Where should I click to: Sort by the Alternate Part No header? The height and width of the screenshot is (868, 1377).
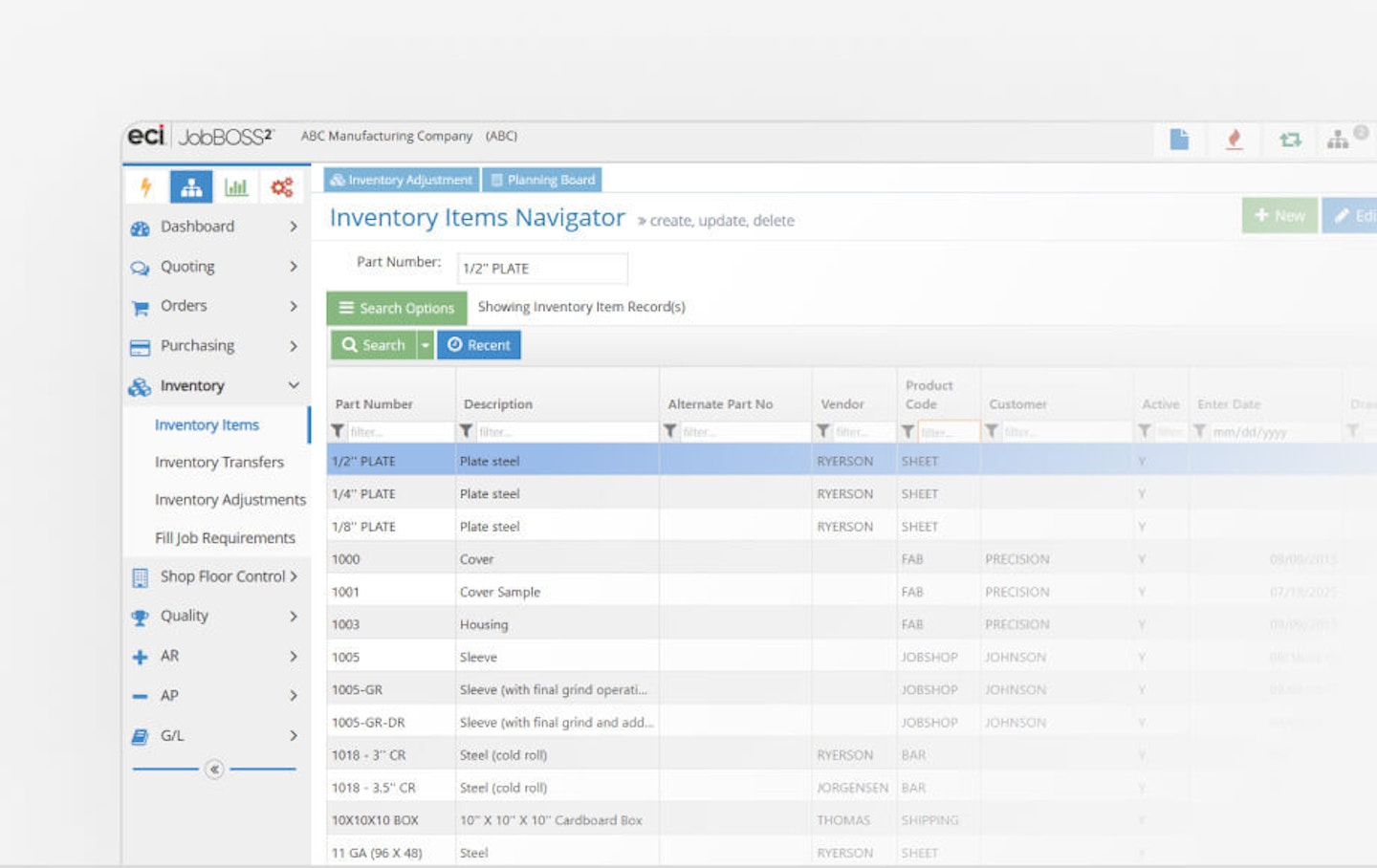(720, 404)
